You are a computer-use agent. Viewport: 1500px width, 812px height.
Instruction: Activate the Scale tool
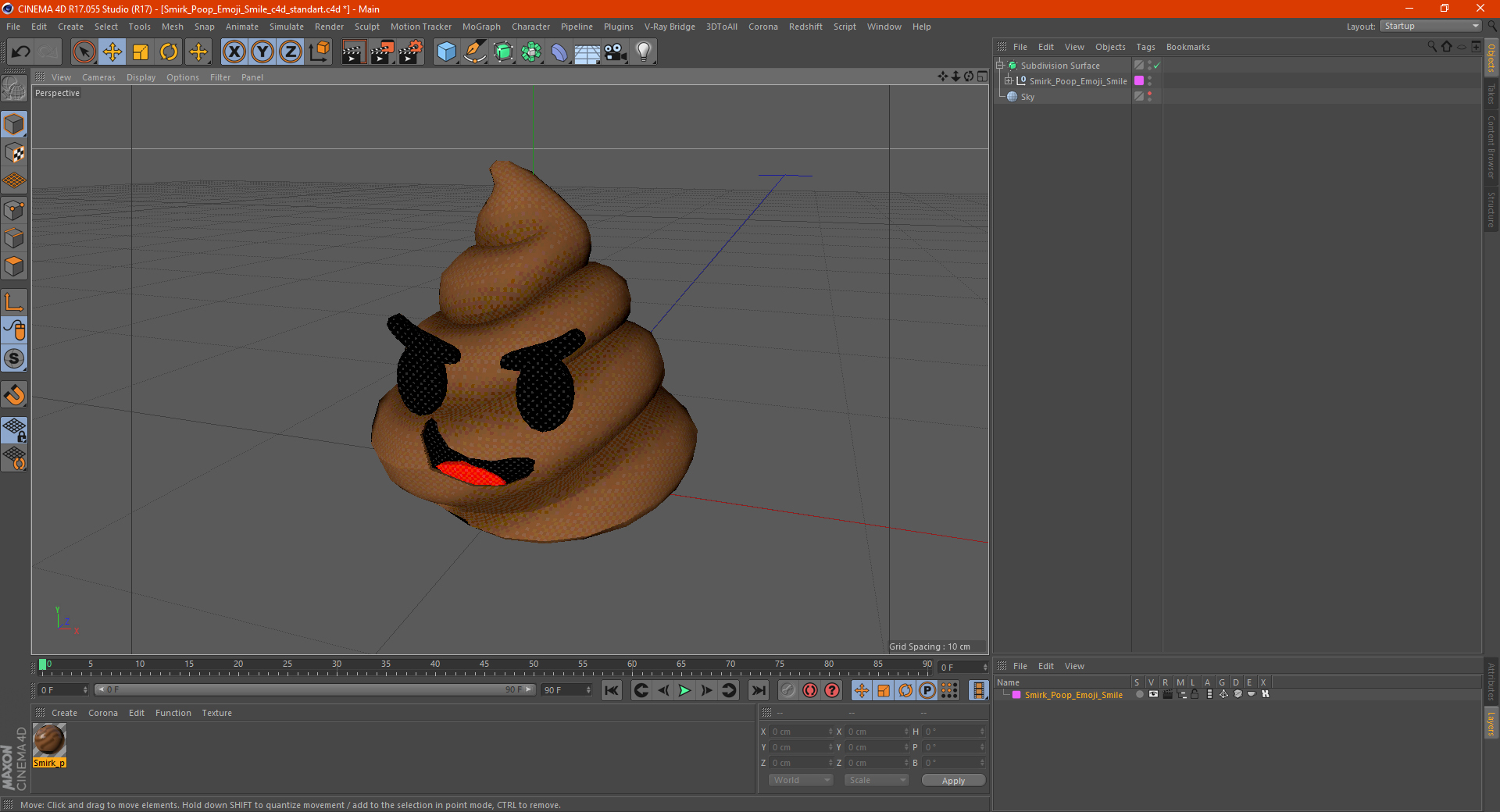pyautogui.click(x=141, y=52)
